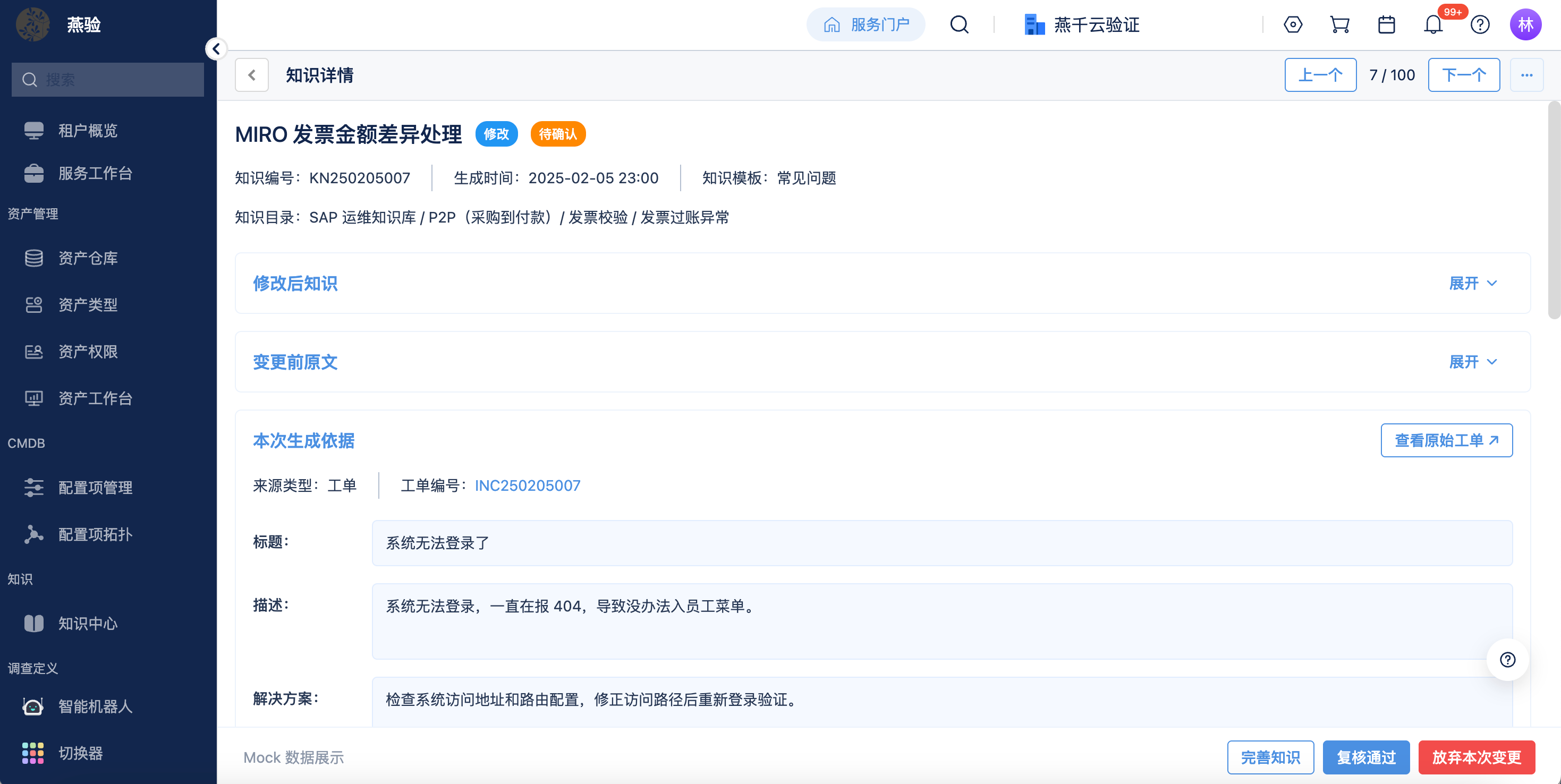Open the hexagon settings icon

pos(1293,25)
